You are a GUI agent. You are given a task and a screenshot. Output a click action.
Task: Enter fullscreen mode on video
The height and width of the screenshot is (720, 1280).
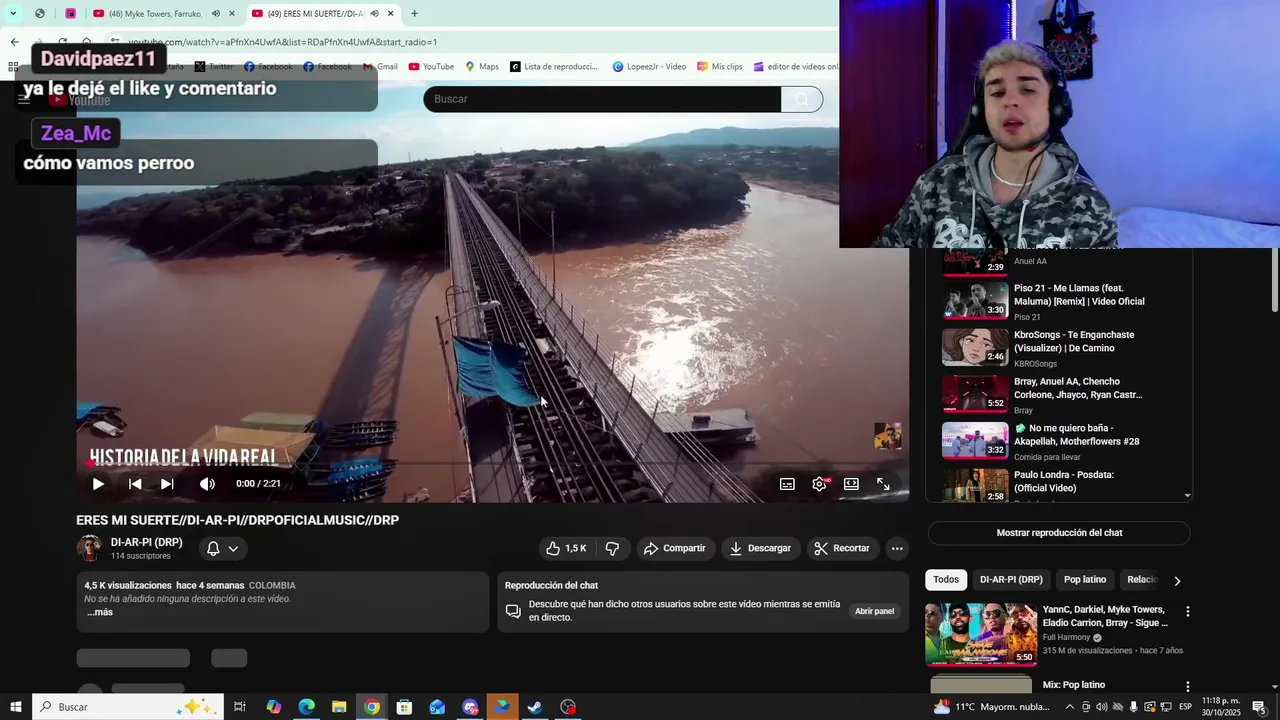coord(883,484)
